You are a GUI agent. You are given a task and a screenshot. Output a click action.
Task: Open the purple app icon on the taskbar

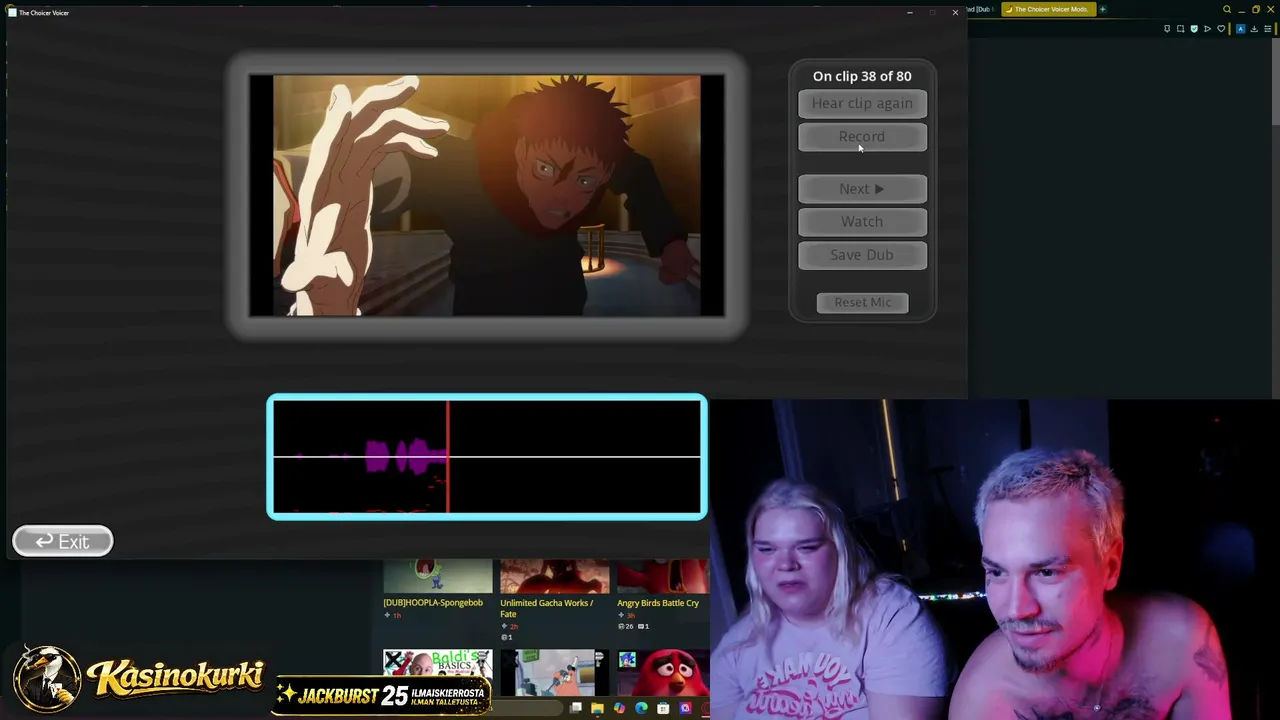(685, 708)
